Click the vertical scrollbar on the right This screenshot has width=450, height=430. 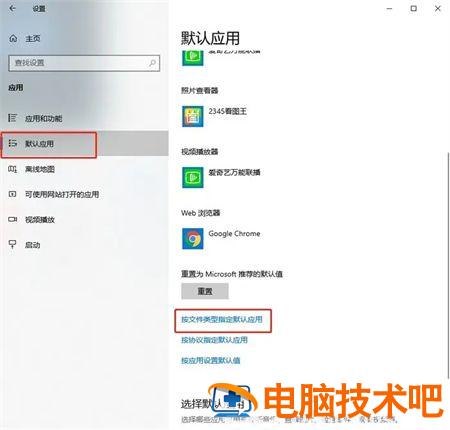[x=448, y=265]
